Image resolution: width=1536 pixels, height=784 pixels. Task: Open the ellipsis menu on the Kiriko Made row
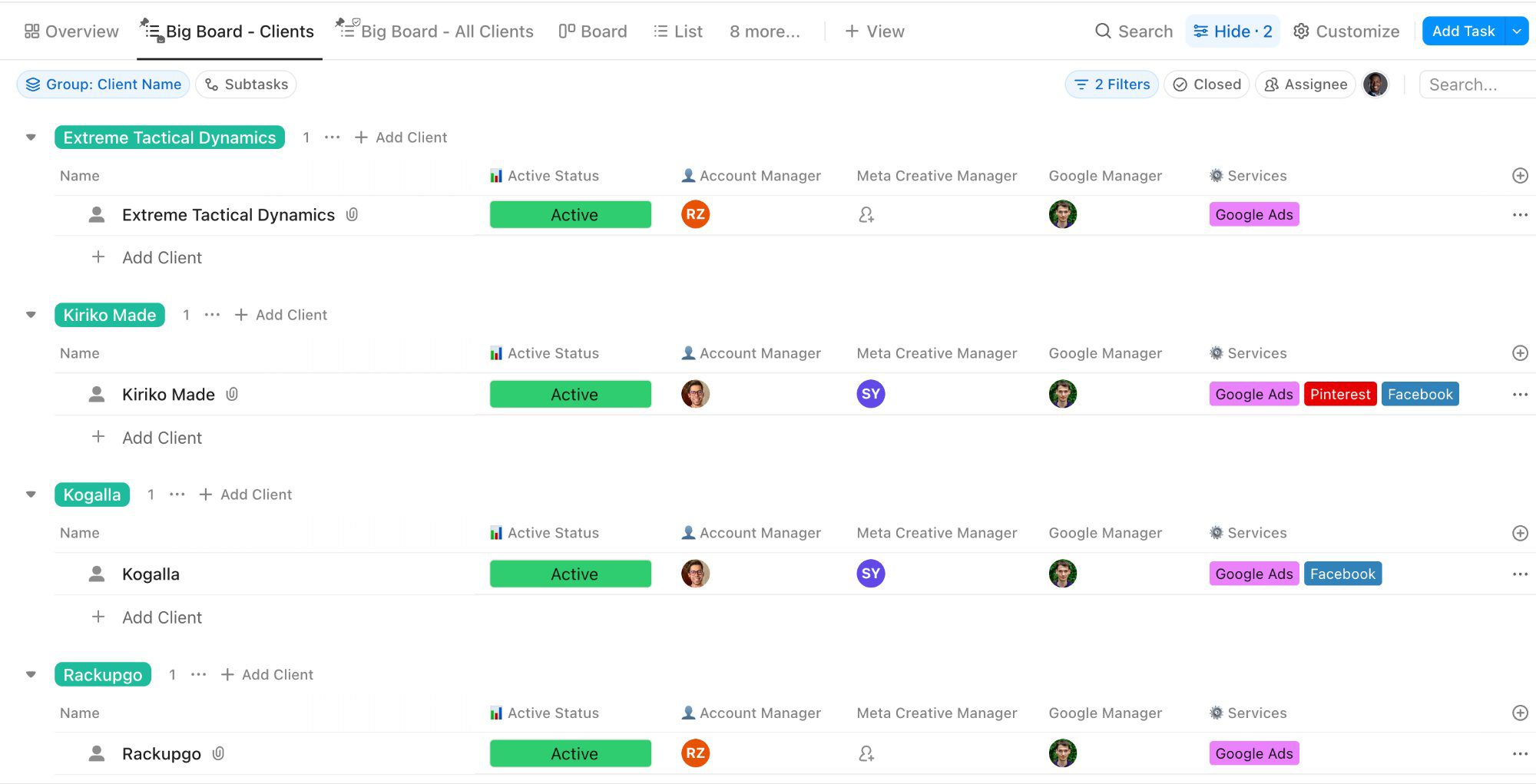click(1520, 394)
